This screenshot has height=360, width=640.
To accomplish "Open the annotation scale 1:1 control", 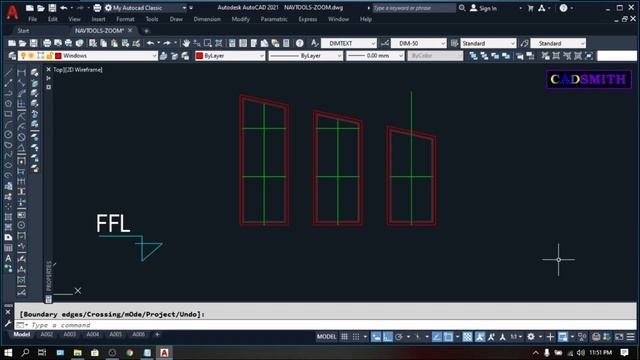I will (x=516, y=337).
